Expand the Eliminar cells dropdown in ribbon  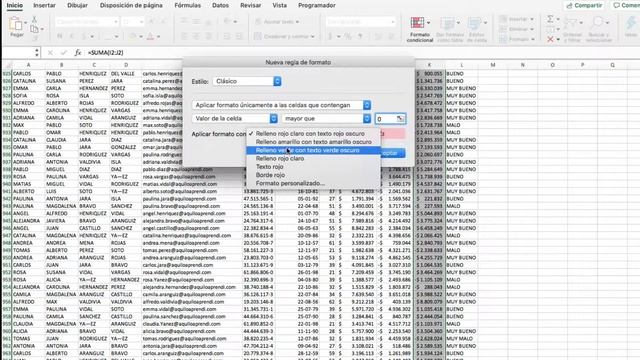click(532, 29)
